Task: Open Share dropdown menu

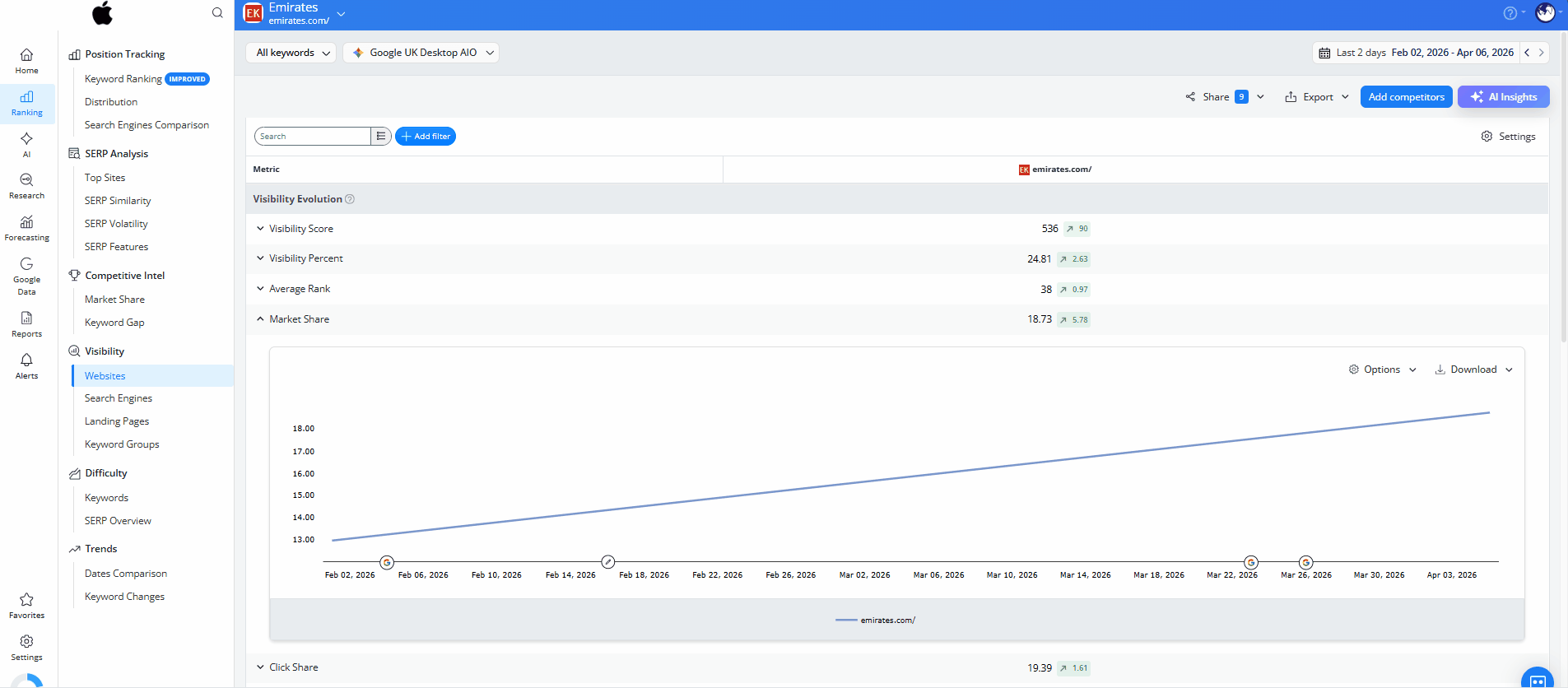Action: click(1224, 97)
